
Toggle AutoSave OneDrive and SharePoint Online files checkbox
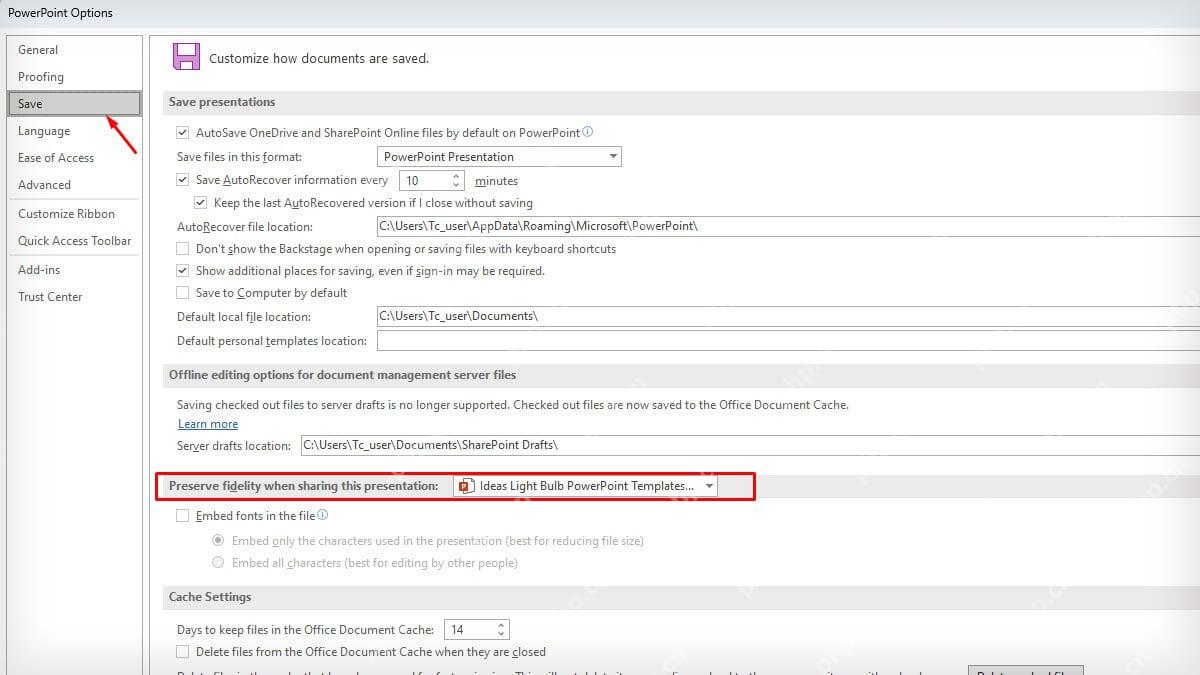click(182, 132)
